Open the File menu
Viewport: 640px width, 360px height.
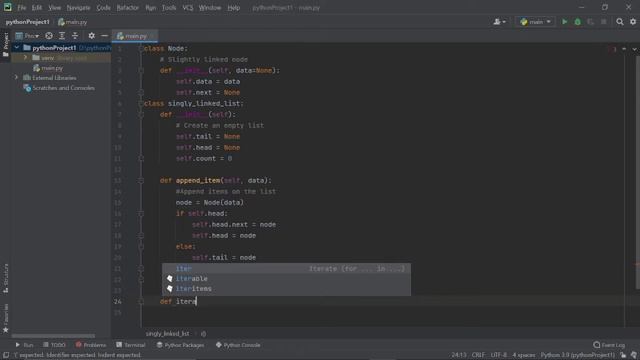[22, 8]
